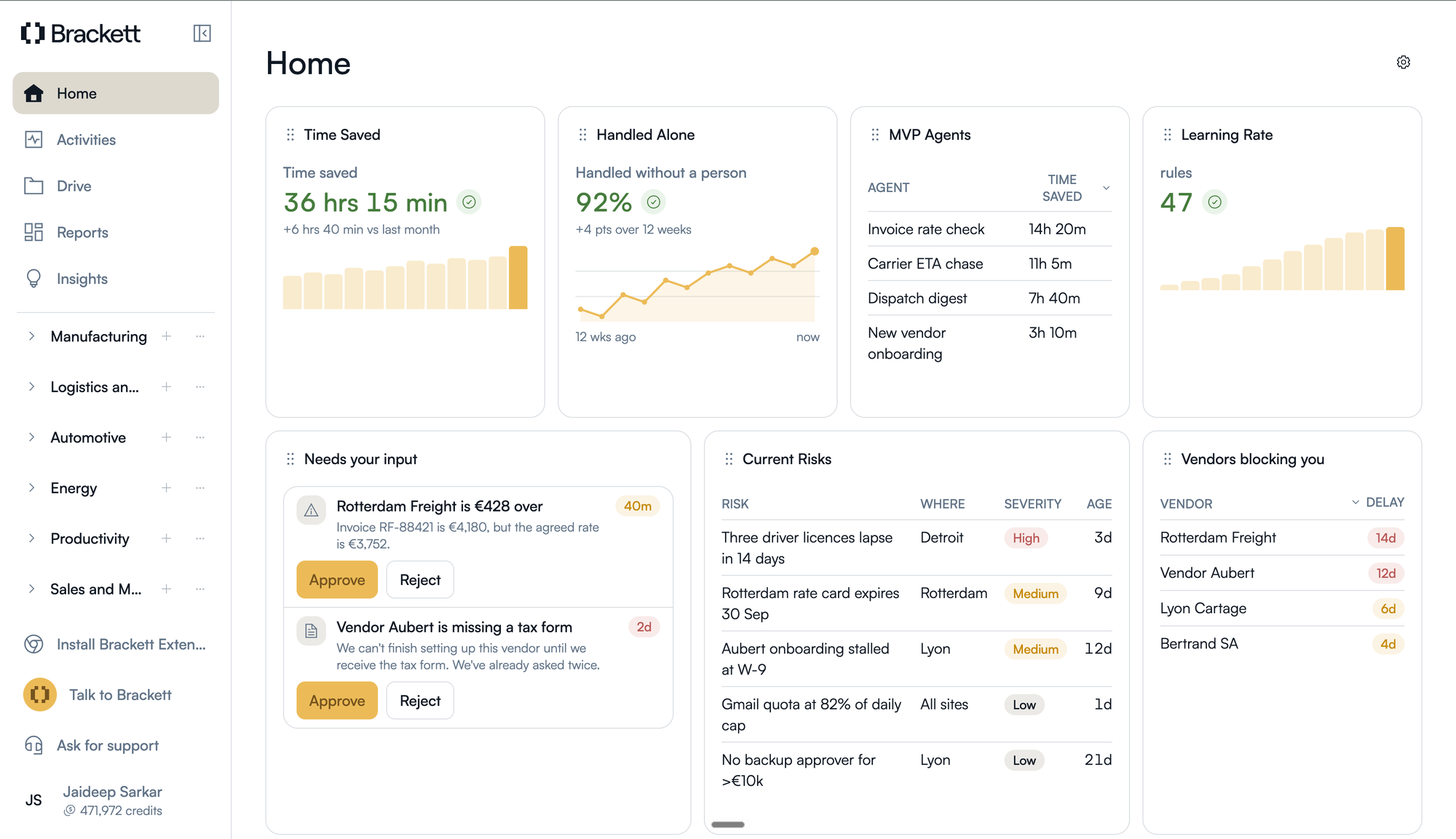
Task: Reject Rotterdam Freight overcharge
Action: (420, 580)
